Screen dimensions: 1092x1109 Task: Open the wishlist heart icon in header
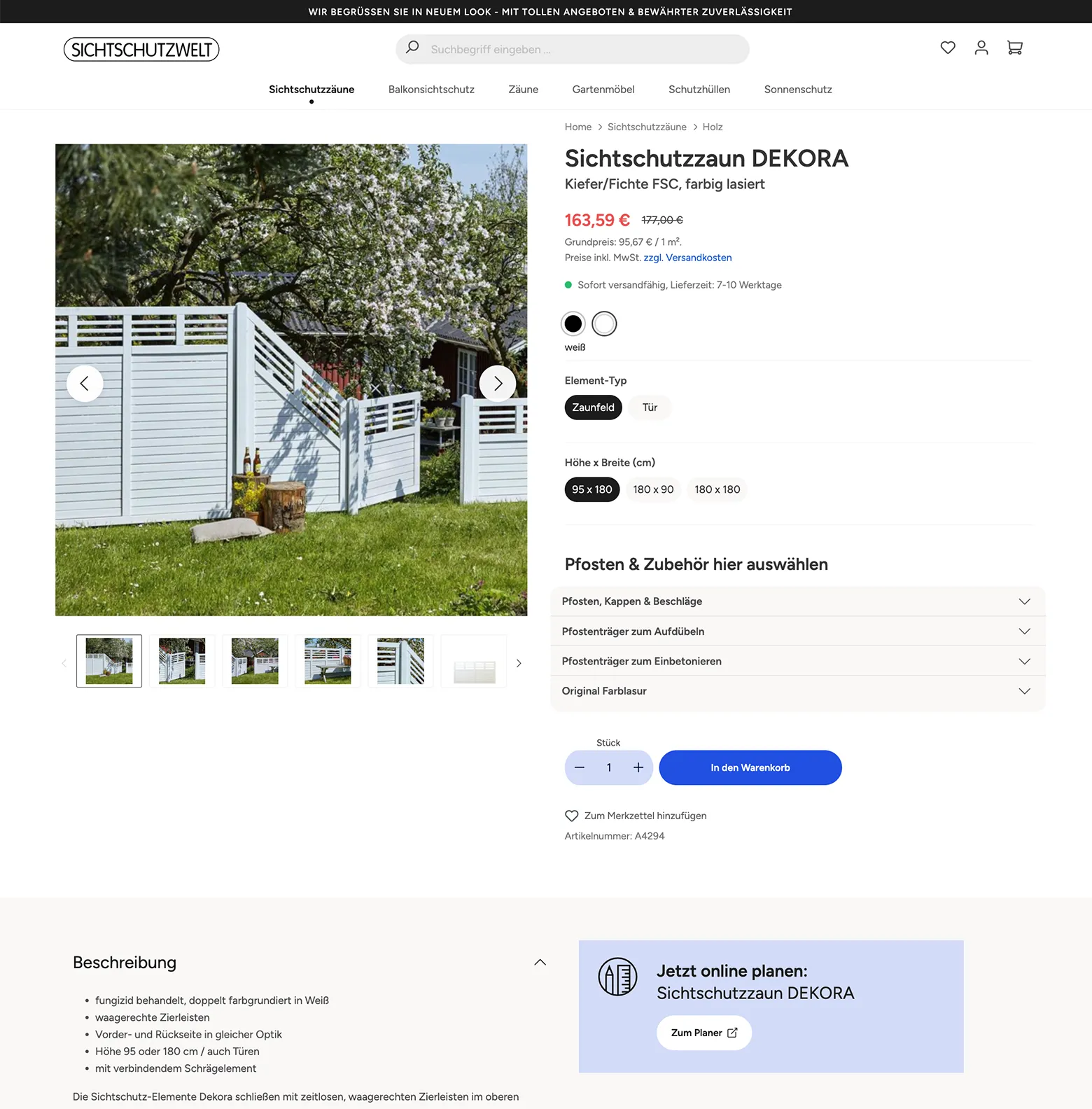(x=948, y=48)
